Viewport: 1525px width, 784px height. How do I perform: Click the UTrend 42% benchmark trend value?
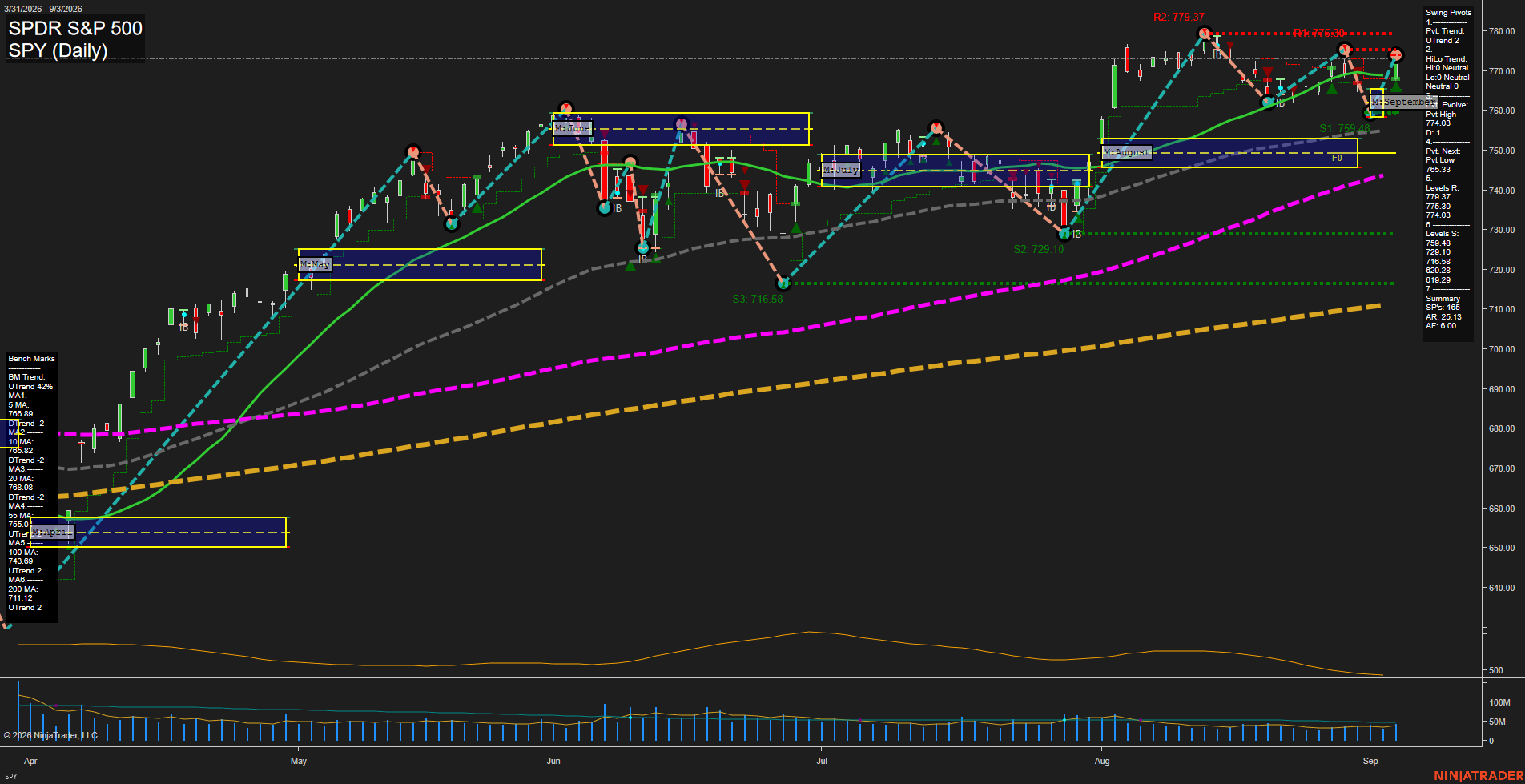click(30, 387)
